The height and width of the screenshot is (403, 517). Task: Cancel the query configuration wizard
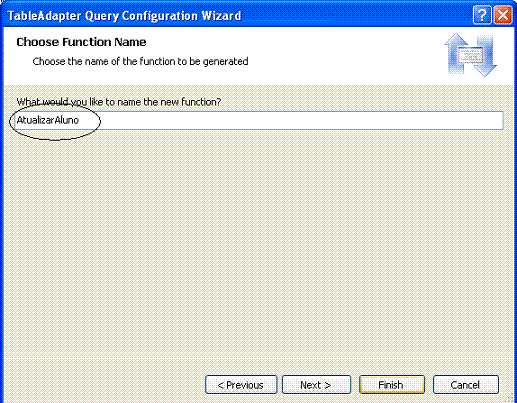tap(466, 385)
